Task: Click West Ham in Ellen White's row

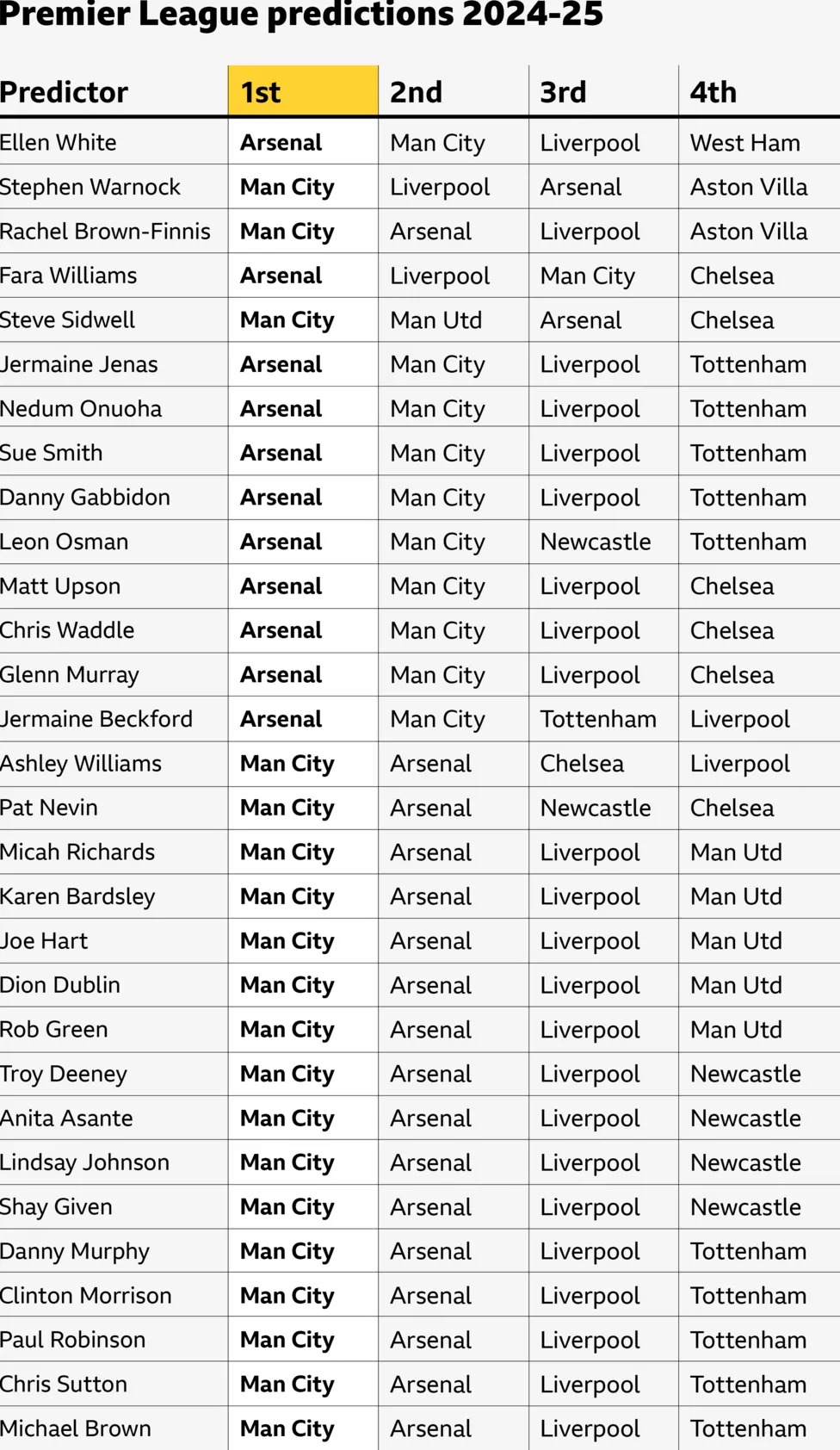Action: pos(745,143)
